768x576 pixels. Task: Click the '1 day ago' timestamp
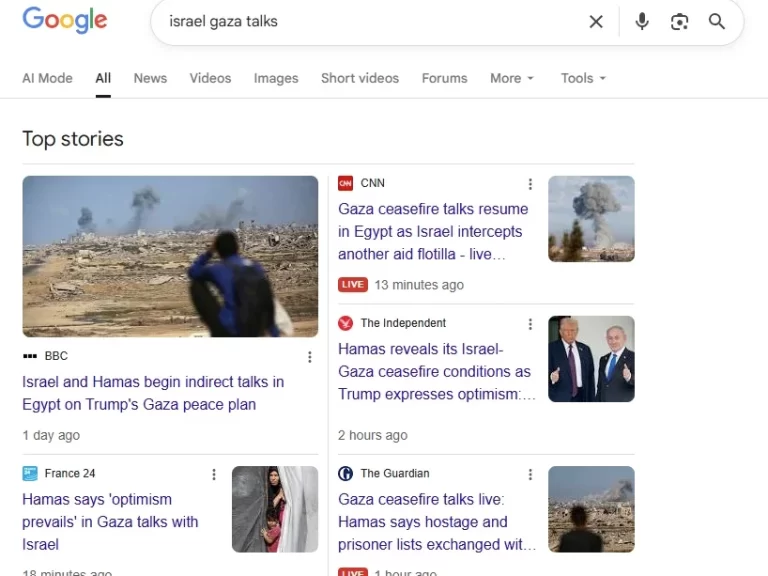(x=51, y=435)
